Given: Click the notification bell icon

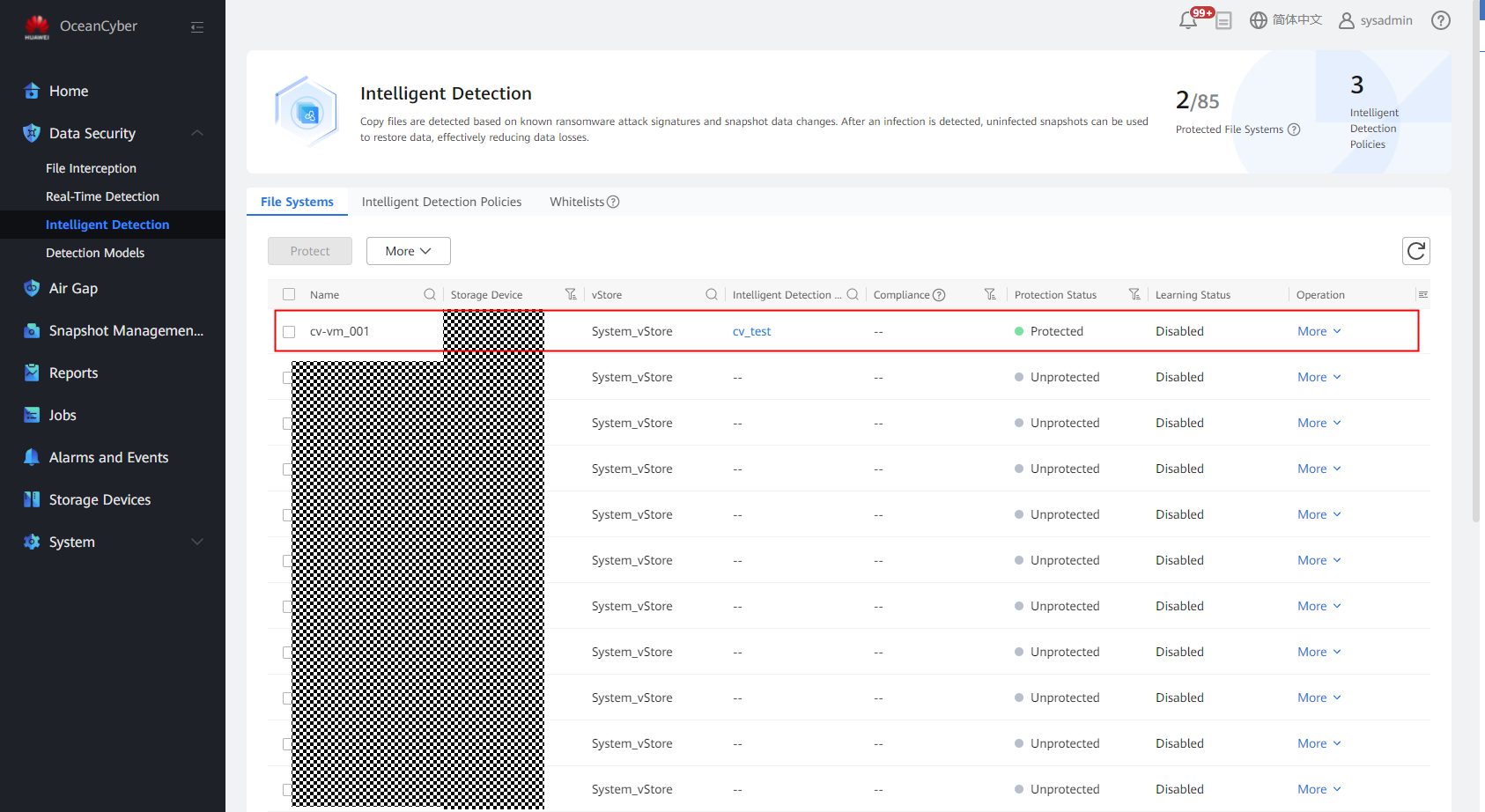Looking at the screenshot, I should (x=1188, y=20).
